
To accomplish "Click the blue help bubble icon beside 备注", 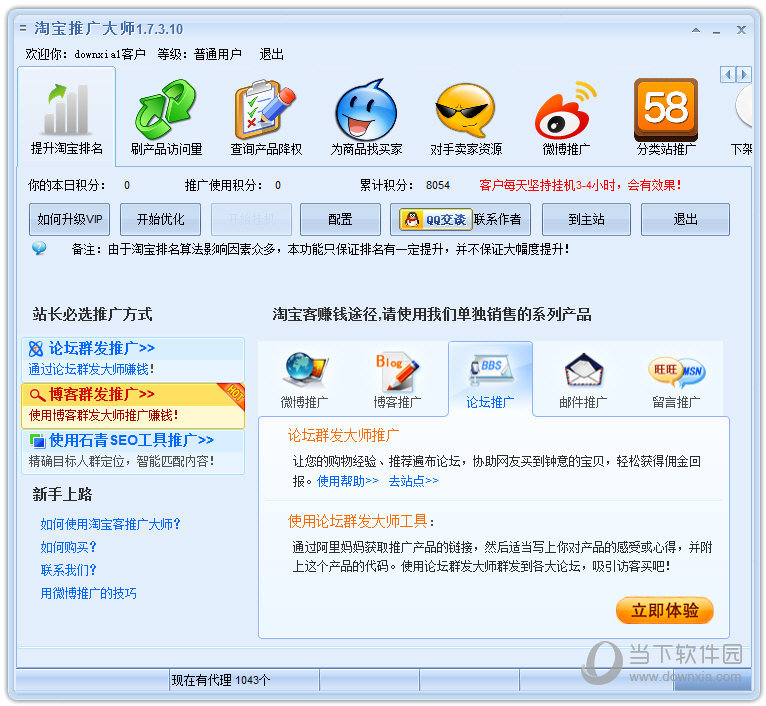I will 39,248.
